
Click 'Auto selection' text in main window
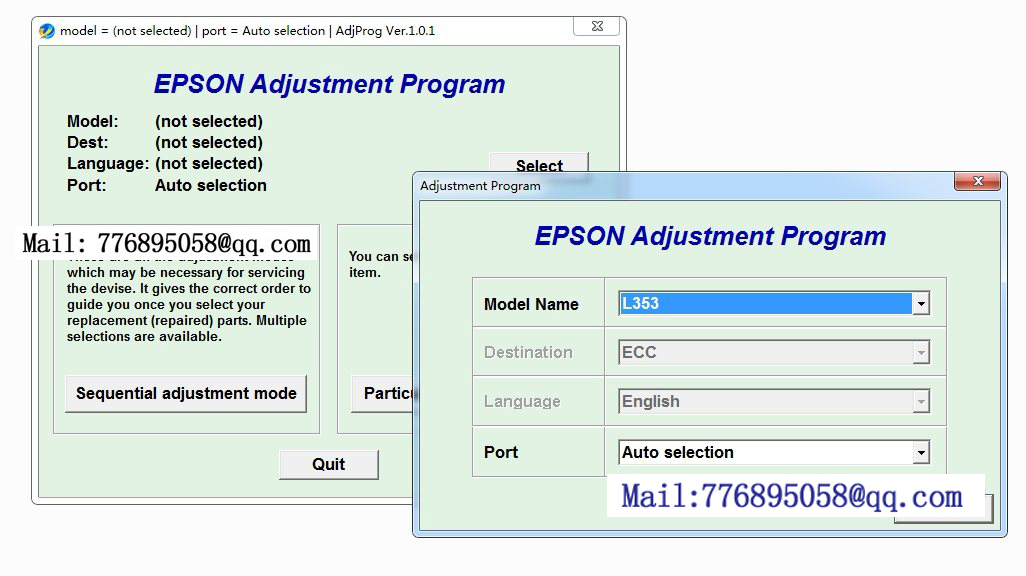point(211,185)
